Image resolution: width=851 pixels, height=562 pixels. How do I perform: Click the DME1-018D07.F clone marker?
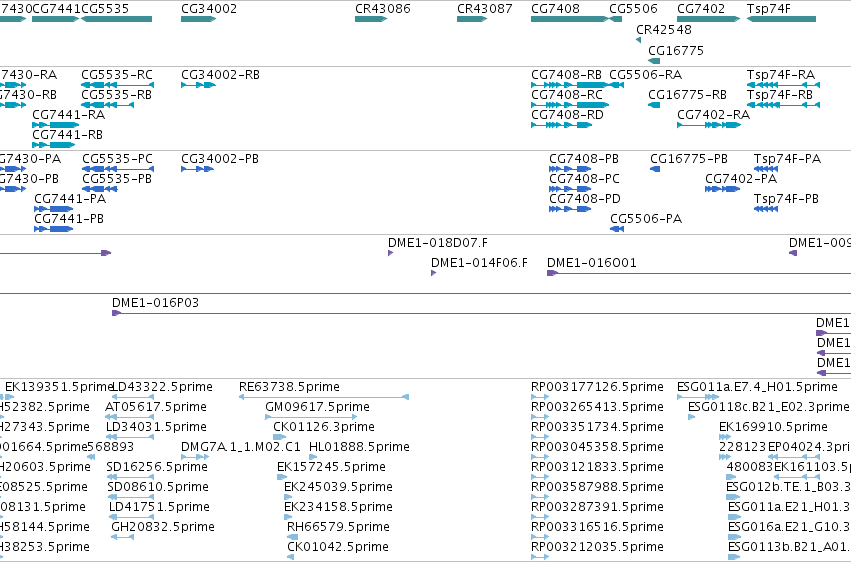point(390,253)
